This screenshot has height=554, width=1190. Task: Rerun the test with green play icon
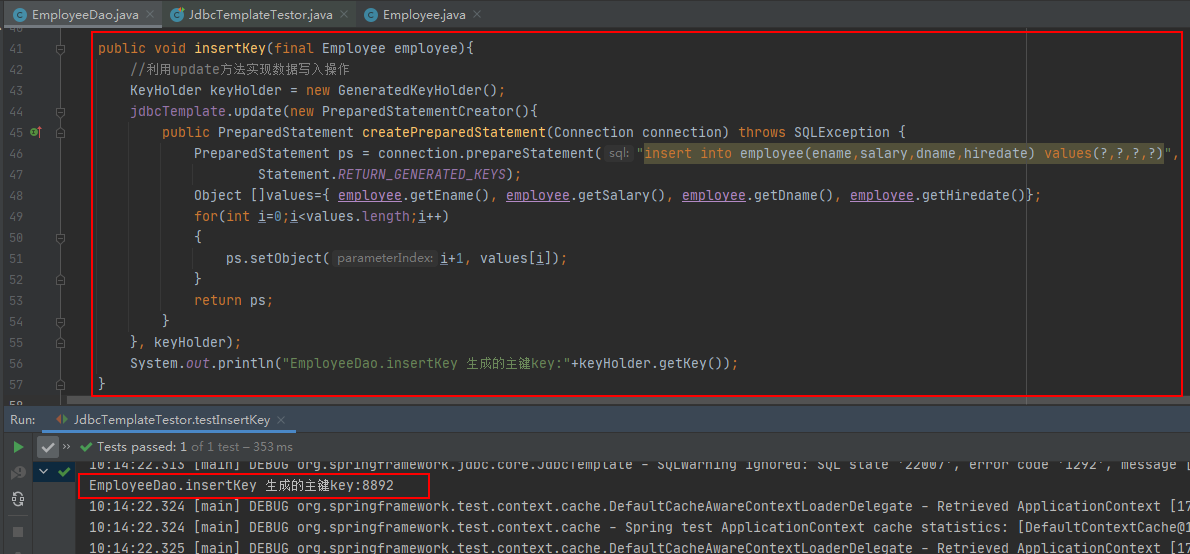click(x=18, y=447)
